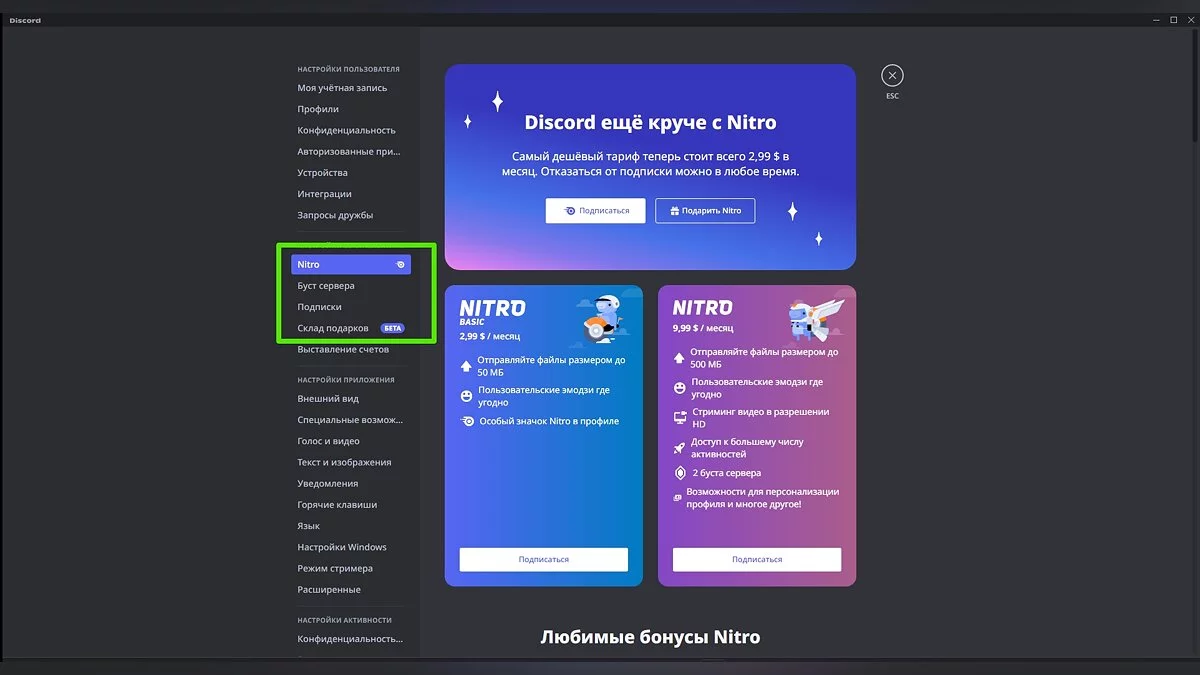This screenshot has width=1200, height=675.
Task: Open Склад подарков page
Action: pyautogui.click(x=333, y=328)
